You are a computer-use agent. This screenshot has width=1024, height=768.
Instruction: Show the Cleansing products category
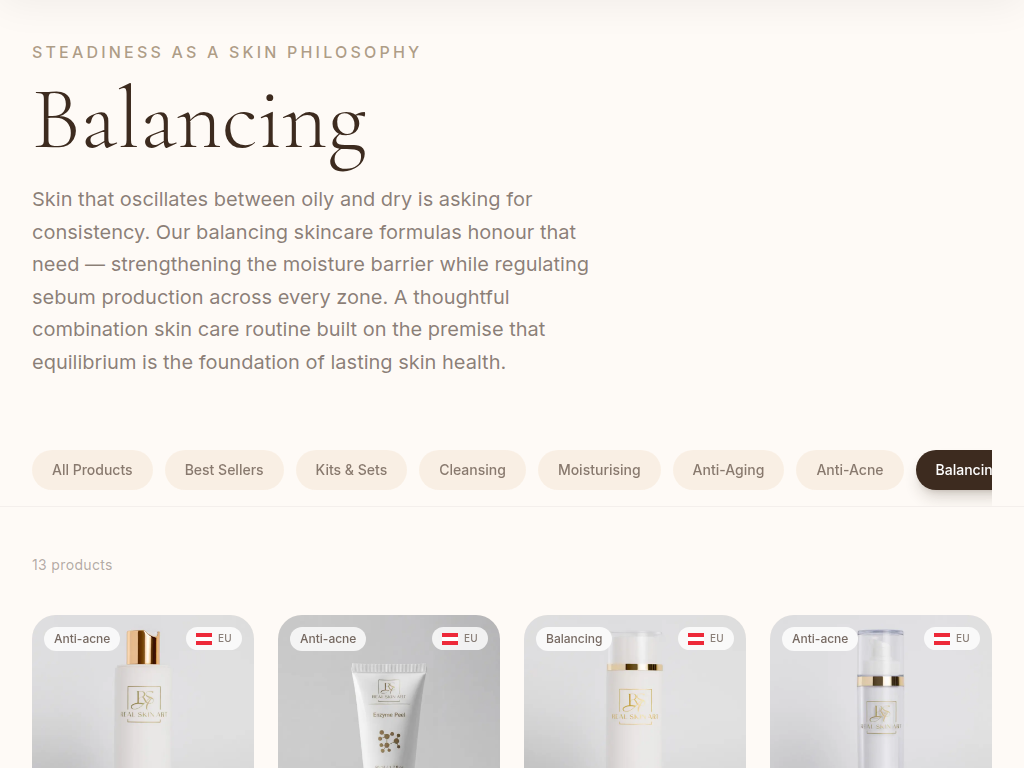(x=472, y=470)
